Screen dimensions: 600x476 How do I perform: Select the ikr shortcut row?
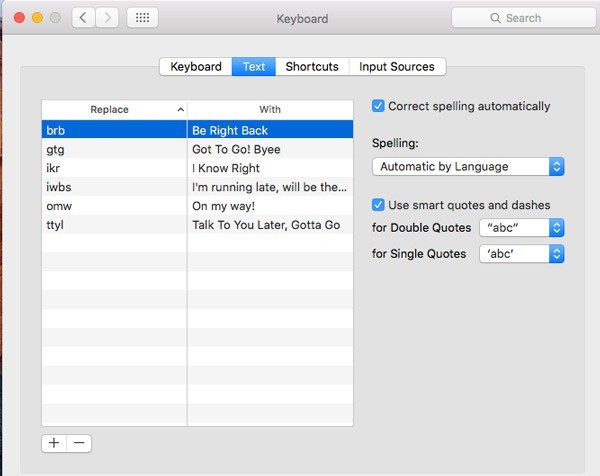point(197,168)
